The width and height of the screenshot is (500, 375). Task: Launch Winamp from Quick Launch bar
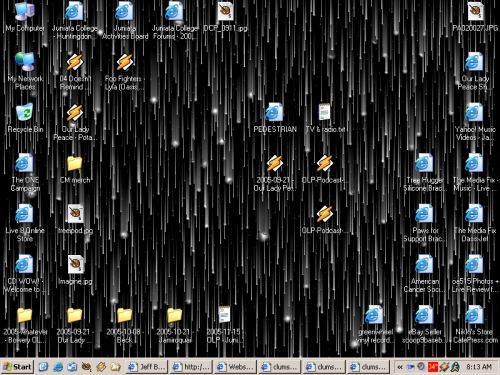tap(101, 367)
